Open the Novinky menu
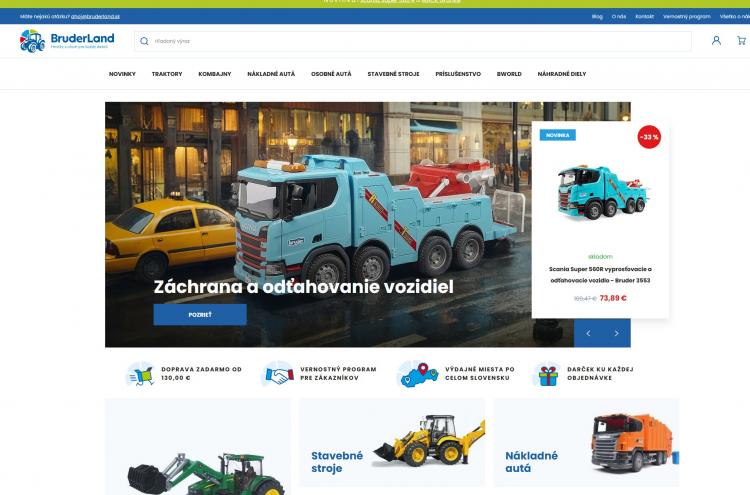The image size is (750, 495). point(122,74)
